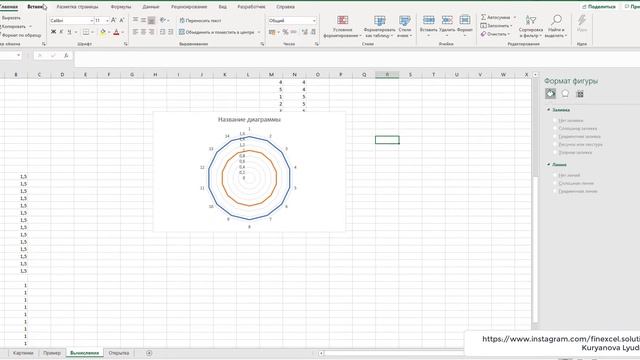The image size is (640, 360).
Task: Click Формат по образцу (Format Painter)
Action: pyautogui.click(x=20, y=35)
